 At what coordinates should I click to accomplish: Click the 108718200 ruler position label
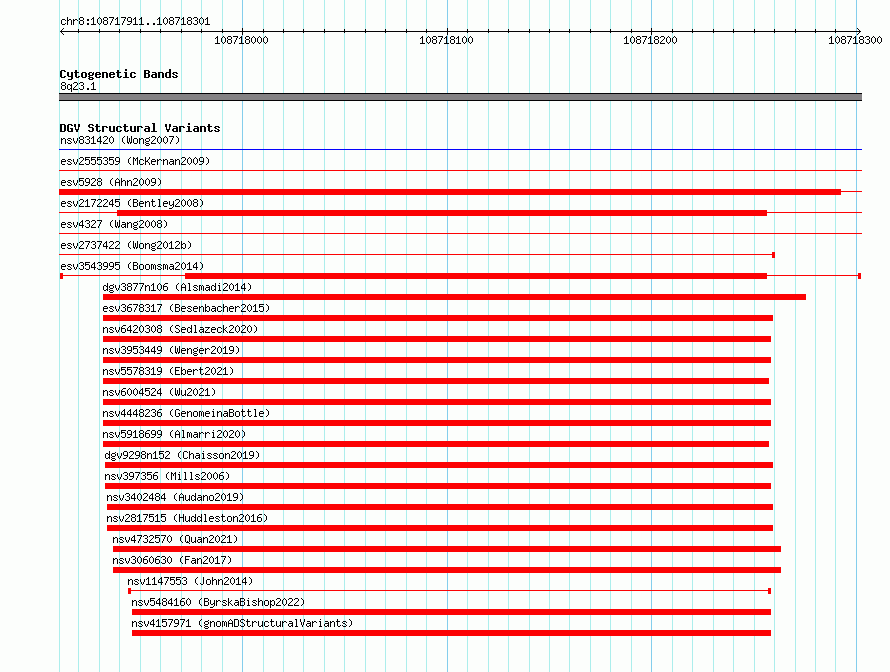pos(650,40)
